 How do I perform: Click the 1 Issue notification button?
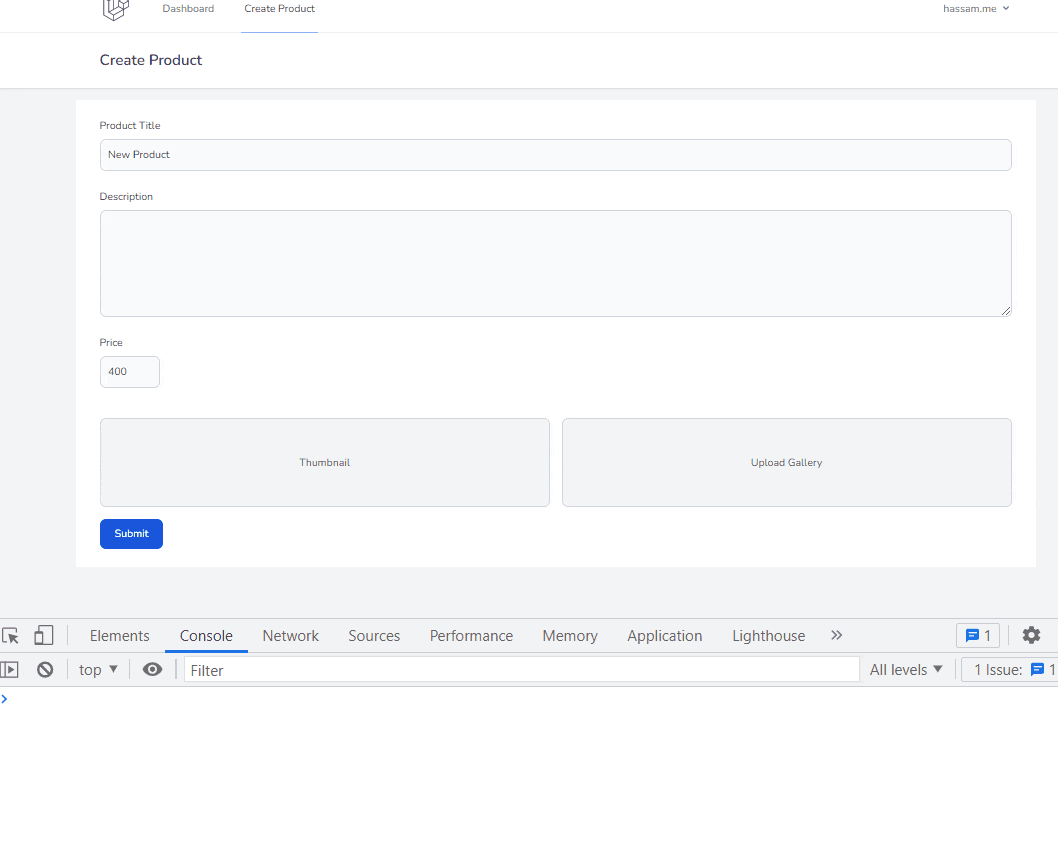click(1010, 669)
